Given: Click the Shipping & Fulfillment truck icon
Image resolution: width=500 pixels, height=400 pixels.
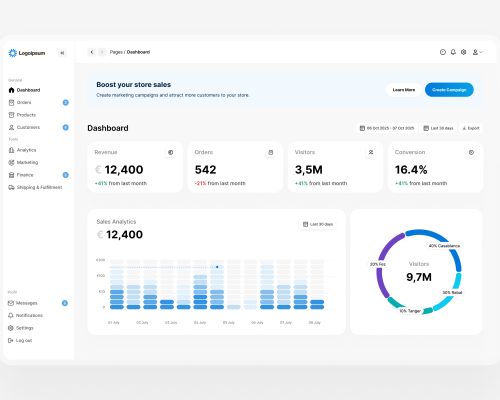Looking at the screenshot, I should coord(11,187).
